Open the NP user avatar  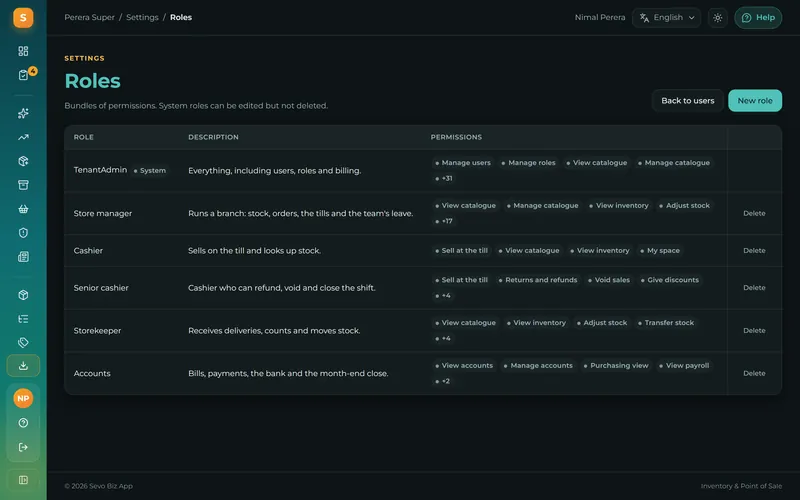(23, 398)
